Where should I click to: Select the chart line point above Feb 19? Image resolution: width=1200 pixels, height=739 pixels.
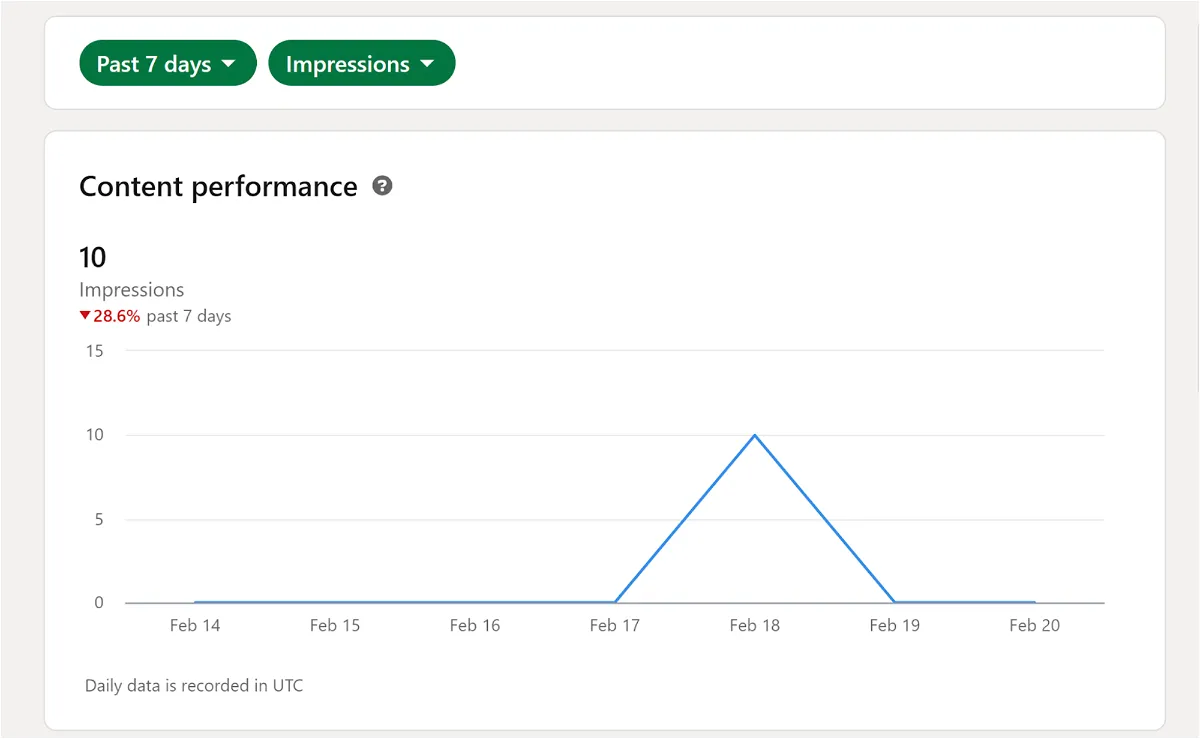[895, 602]
